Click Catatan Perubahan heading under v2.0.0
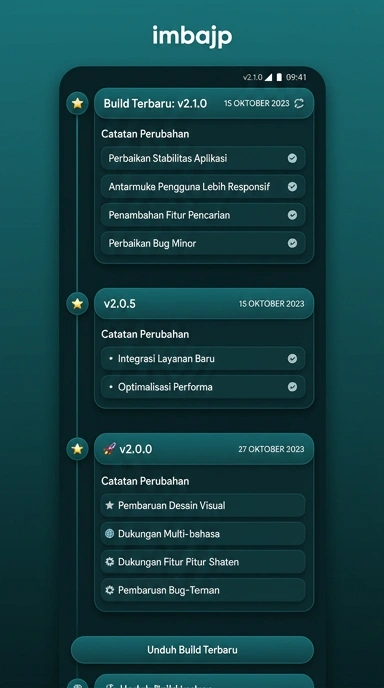 pos(145,481)
